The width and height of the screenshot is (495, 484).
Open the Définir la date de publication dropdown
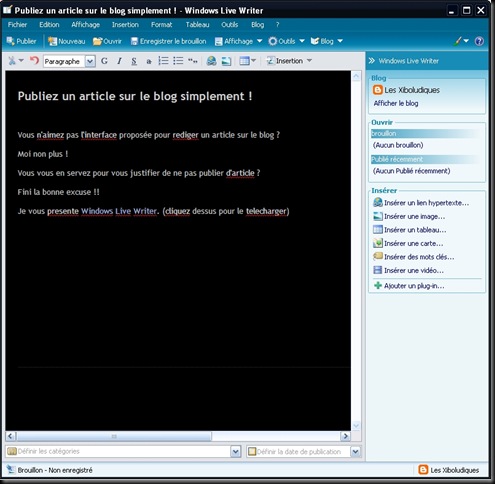tap(355, 452)
